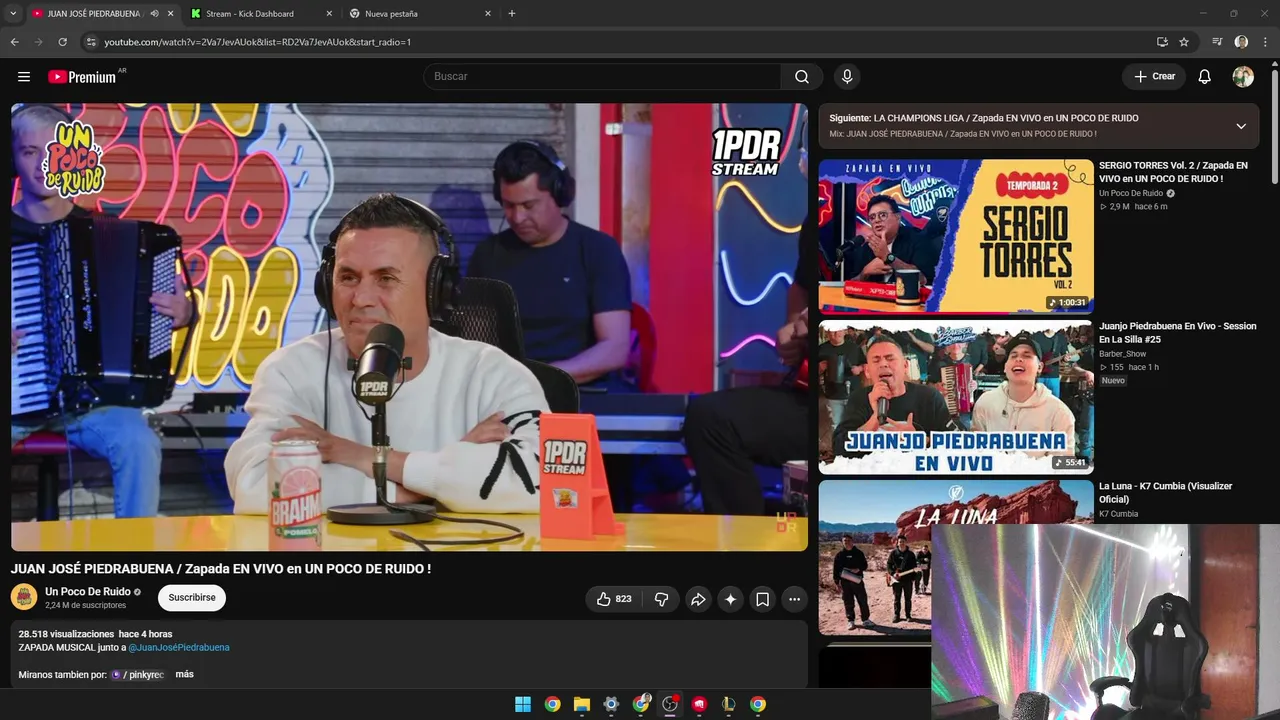Expand description with 'más'
The image size is (1280, 720).
coord(184,674)
